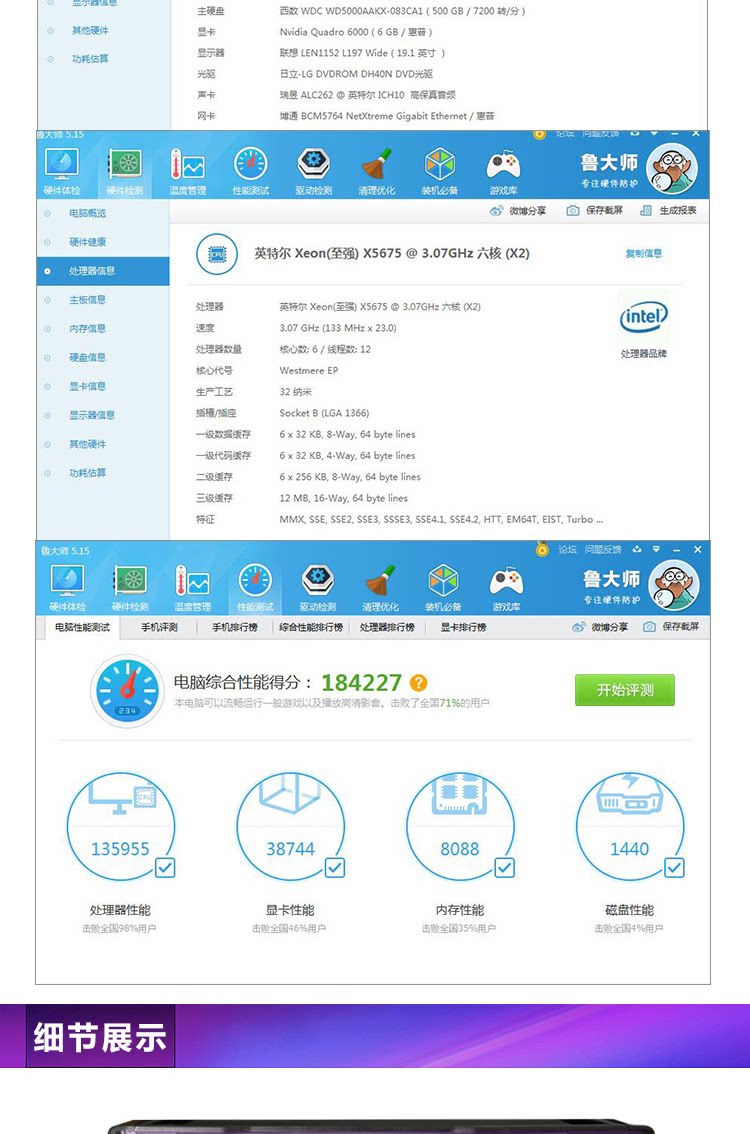
Task: Click 处理器性能 circle showing 135955
Action: pos(121,827)
